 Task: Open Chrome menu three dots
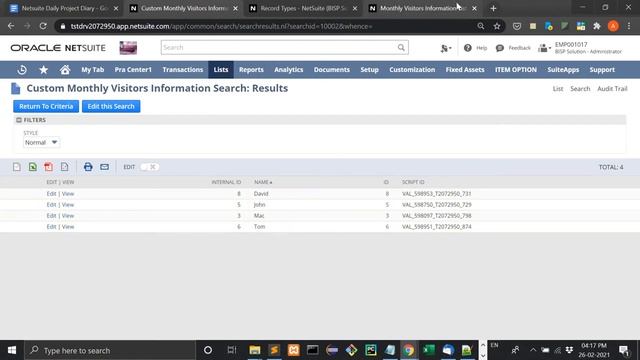click(x=629, y=26)
